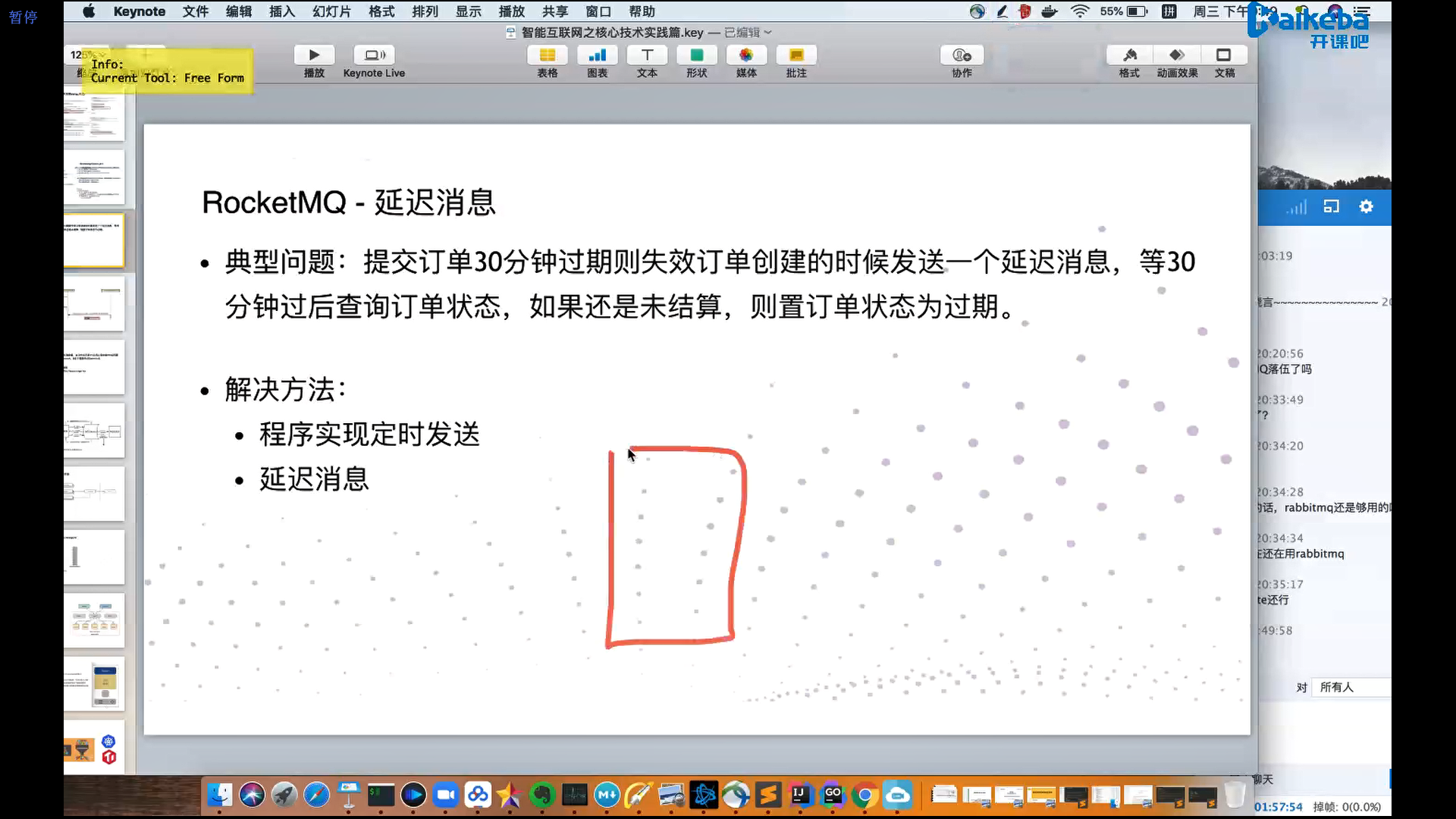Image resolution: width=1456 pixels, height=819 pixels.
Task: Add a comment with 批注 icon
Action: point(796,55)
